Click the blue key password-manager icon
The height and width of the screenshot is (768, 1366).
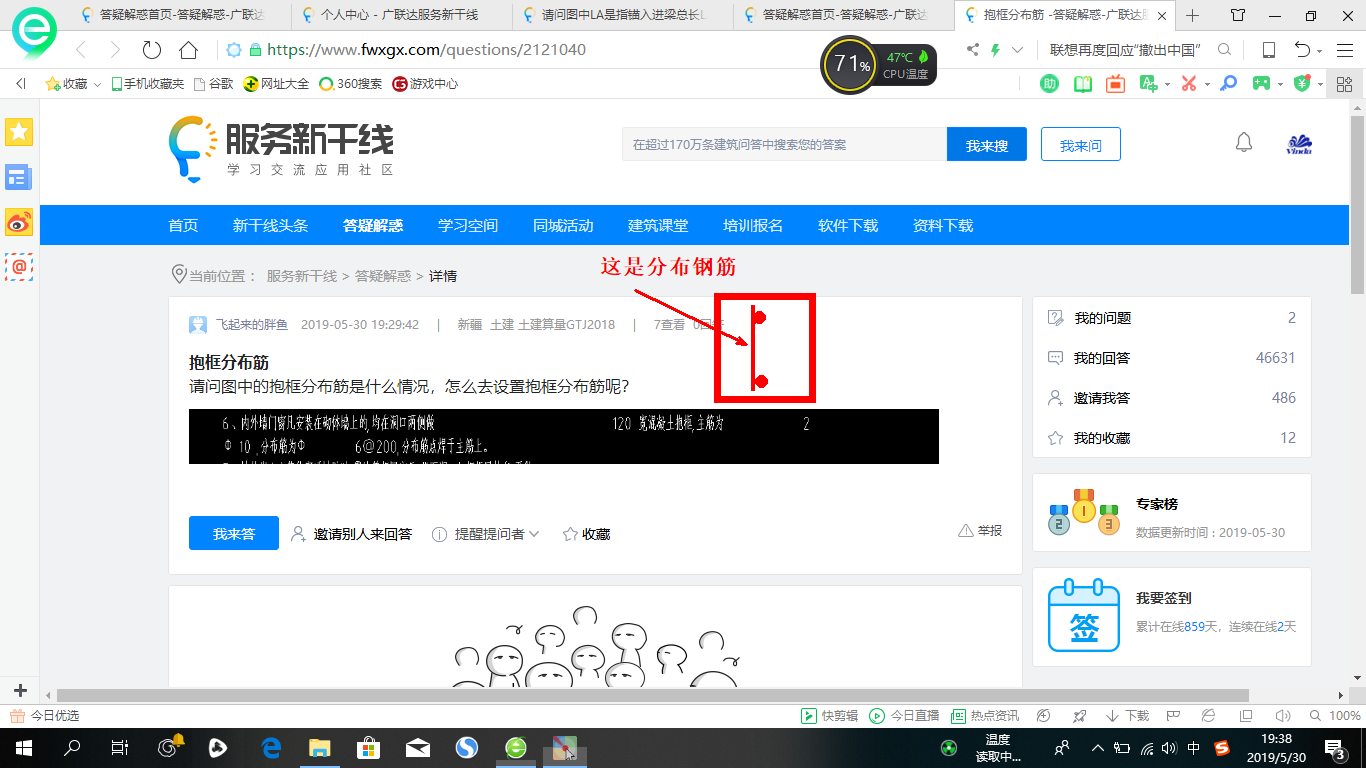click(x=1229, y=84)
